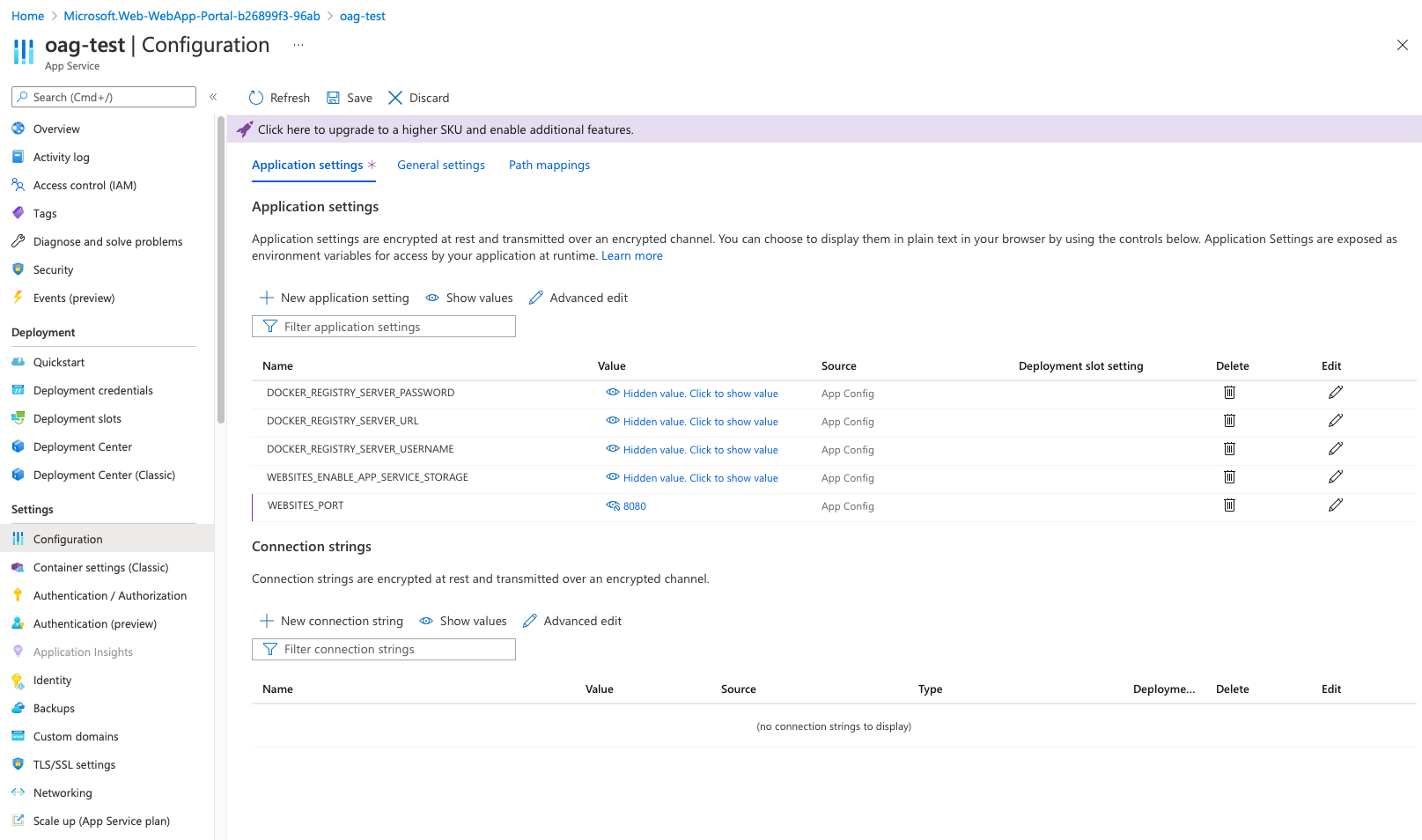
Task: Open the Path mappings tab
Action: point(549,165)
